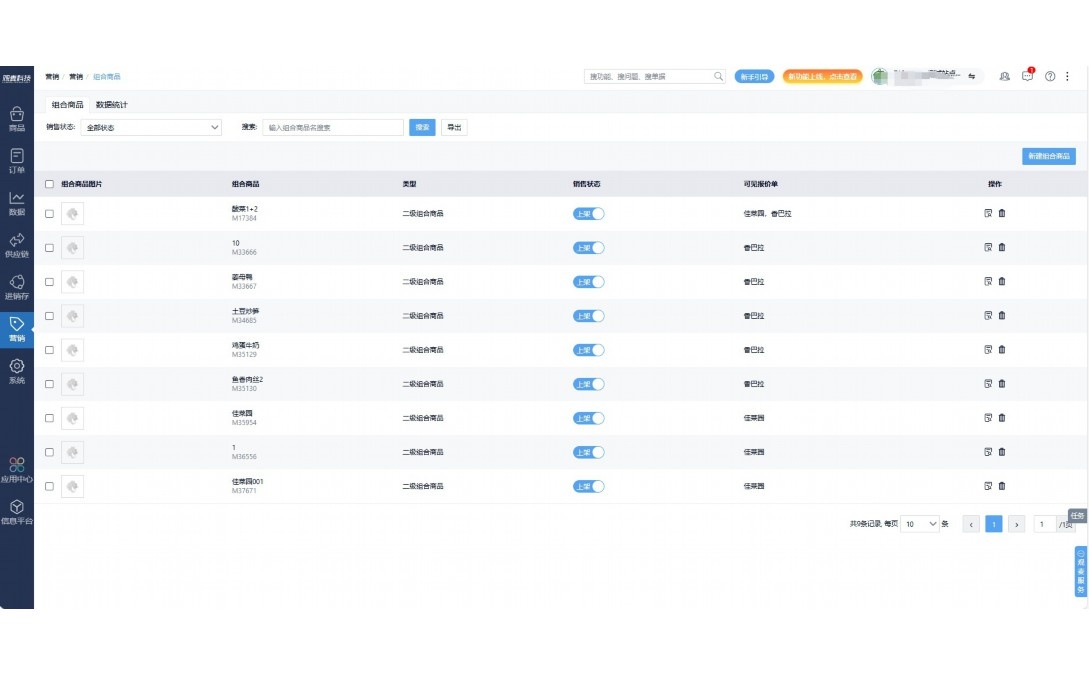Open message notifications icon with red badge

pos(1027,77)
